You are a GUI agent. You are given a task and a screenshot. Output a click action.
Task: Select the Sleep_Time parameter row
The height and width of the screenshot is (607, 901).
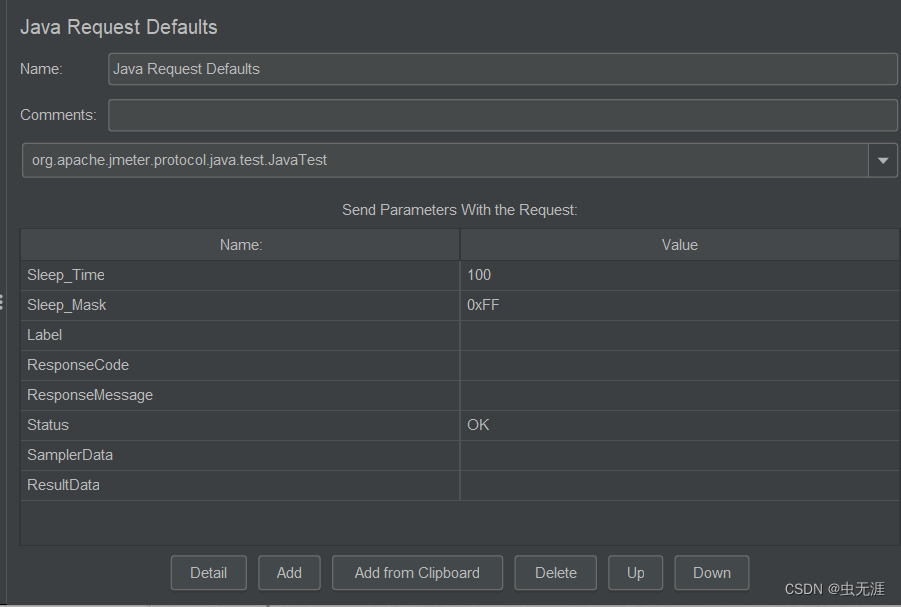tap(240, 275)
